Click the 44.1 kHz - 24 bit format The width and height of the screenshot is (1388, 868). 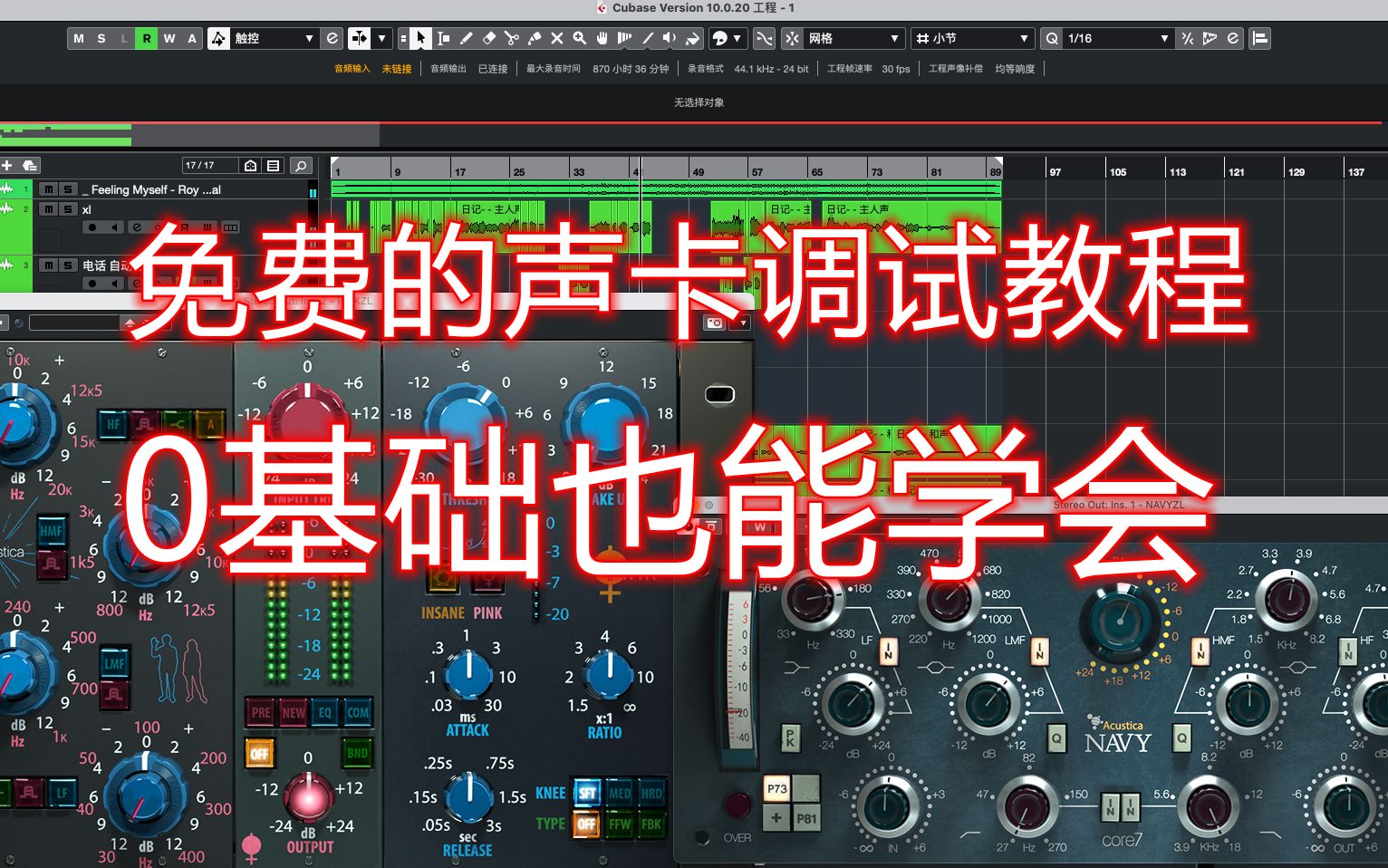point(771,69)
